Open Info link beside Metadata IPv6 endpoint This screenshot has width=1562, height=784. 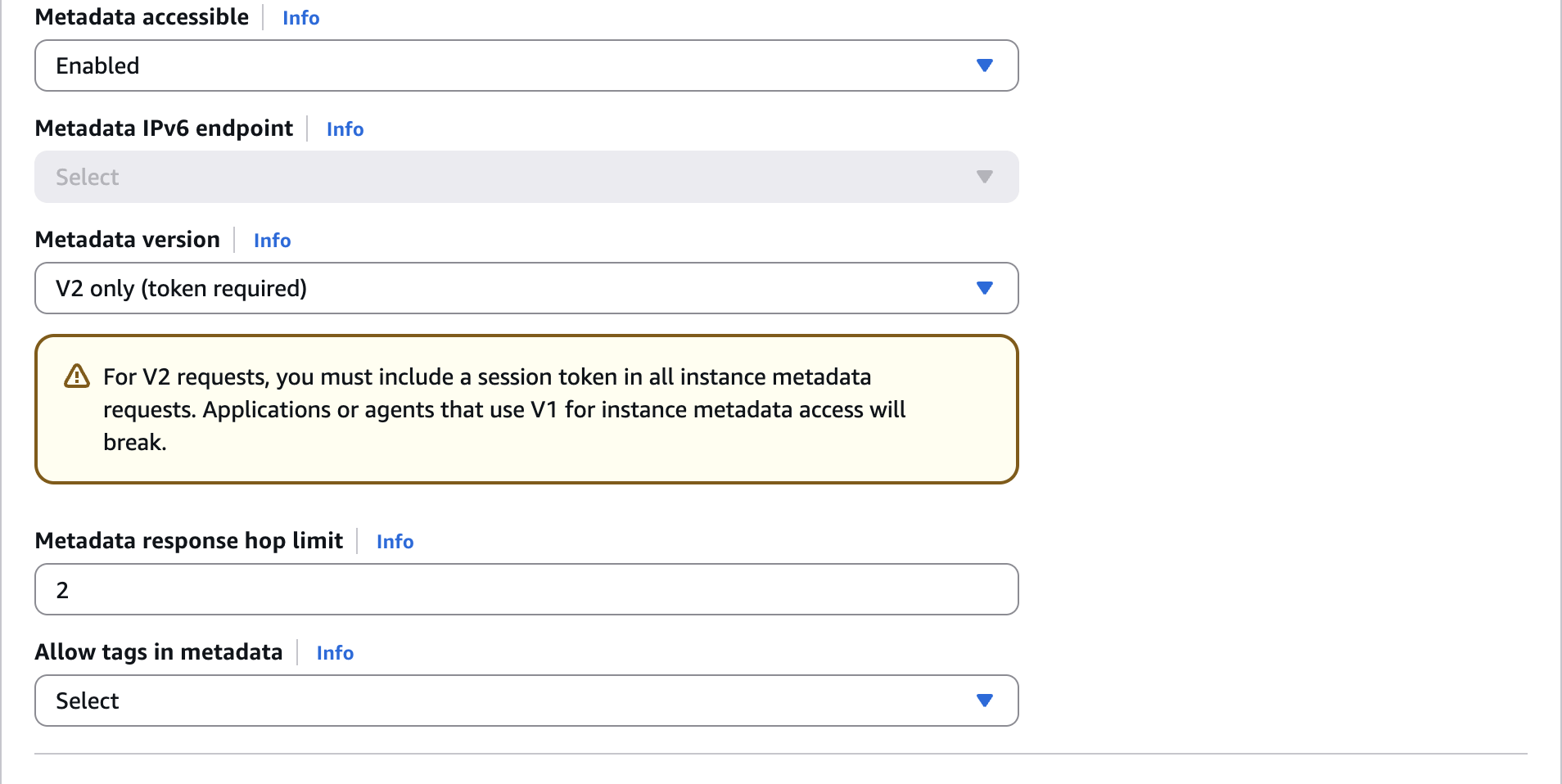pos(345,129)
